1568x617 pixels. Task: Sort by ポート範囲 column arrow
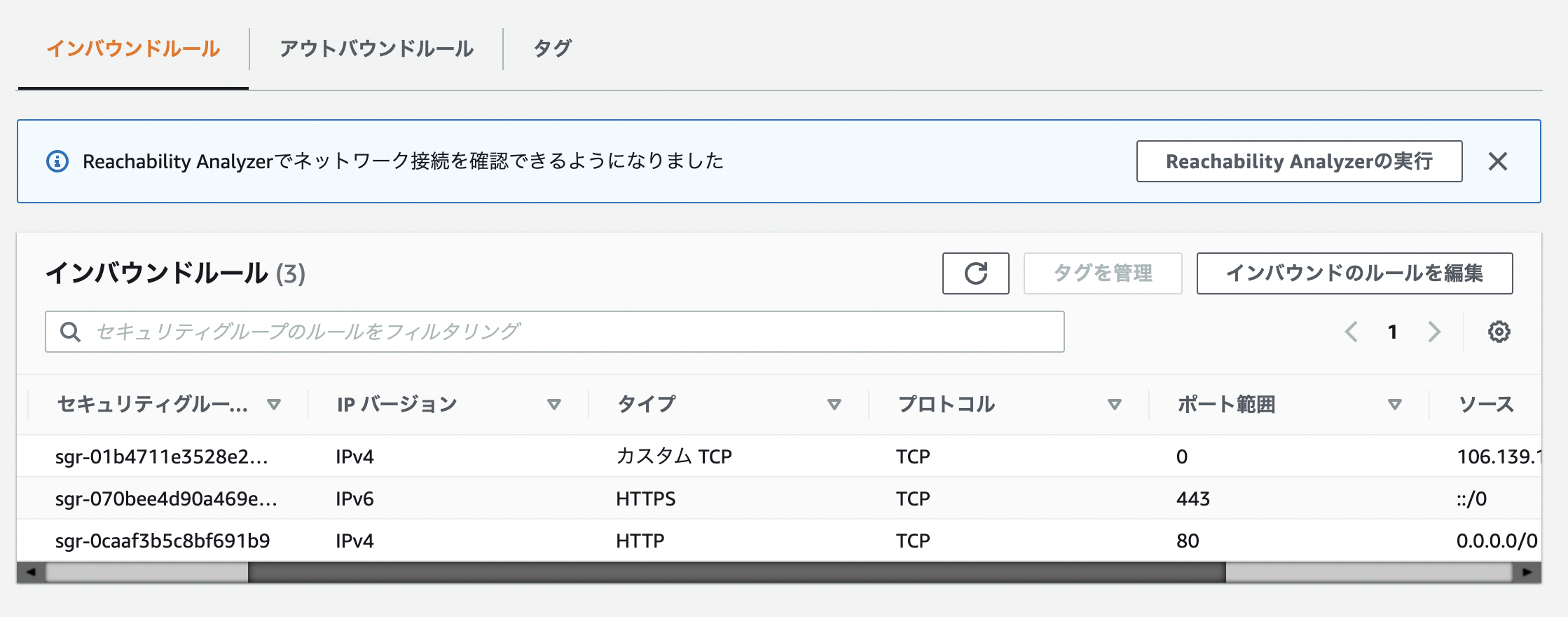click(1394, 405)
